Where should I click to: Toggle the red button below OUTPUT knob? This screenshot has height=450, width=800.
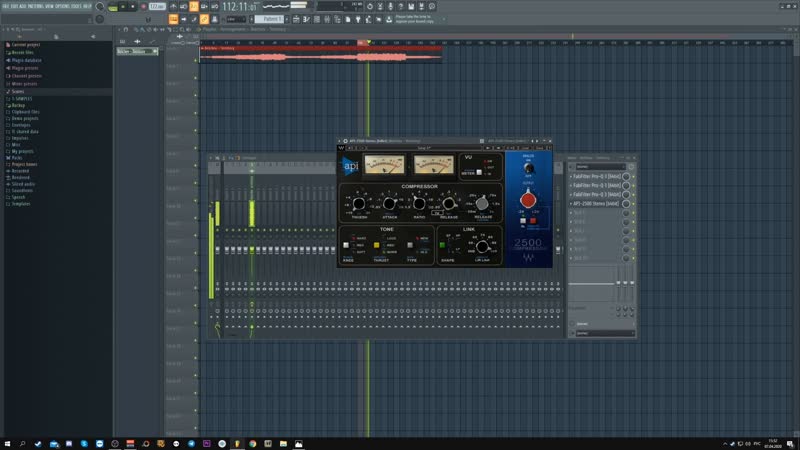click(533, 221)
